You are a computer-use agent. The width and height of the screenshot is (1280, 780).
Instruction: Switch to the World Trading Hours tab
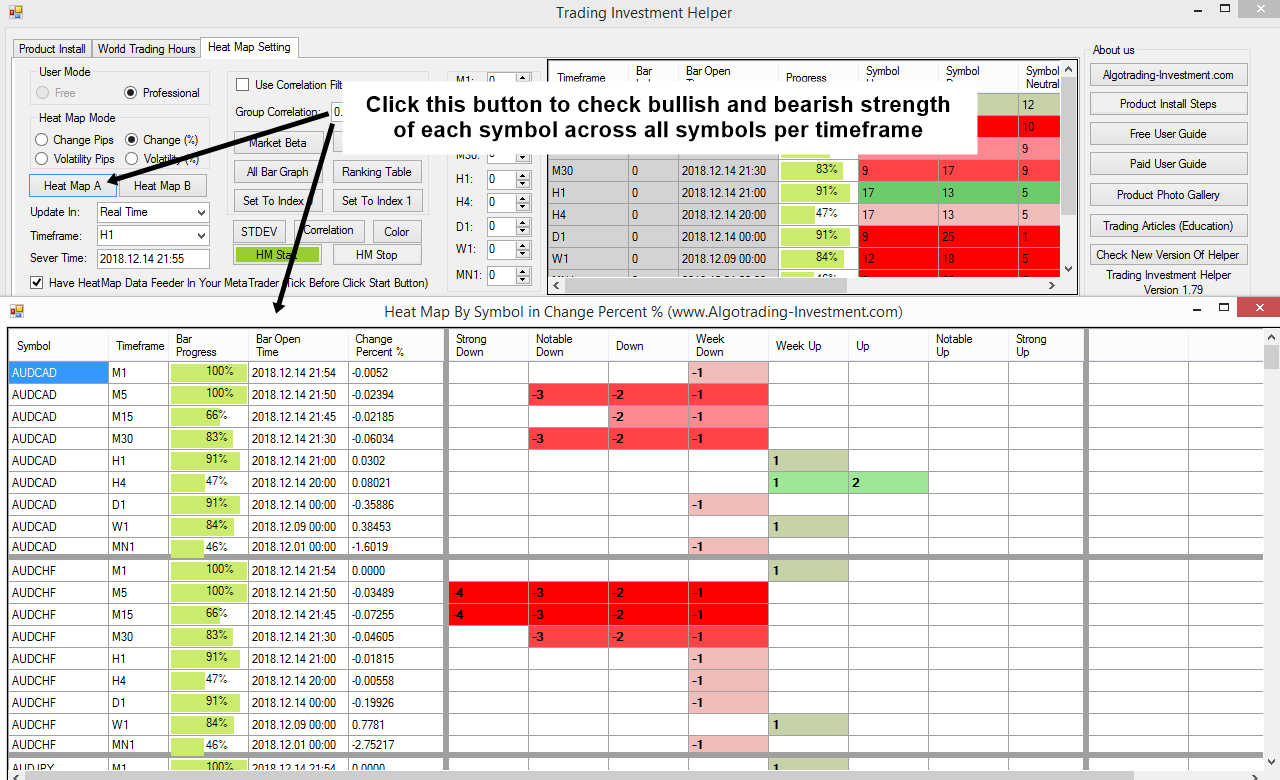click(x=146, y=49)
